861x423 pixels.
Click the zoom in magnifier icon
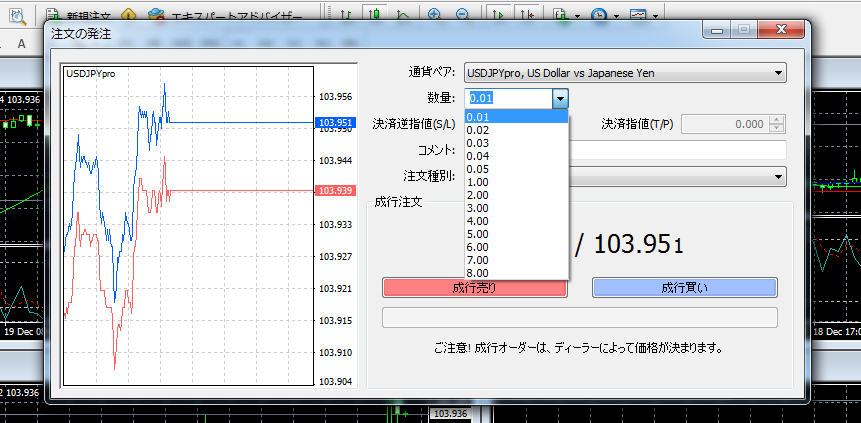click(x=434, y=15)
